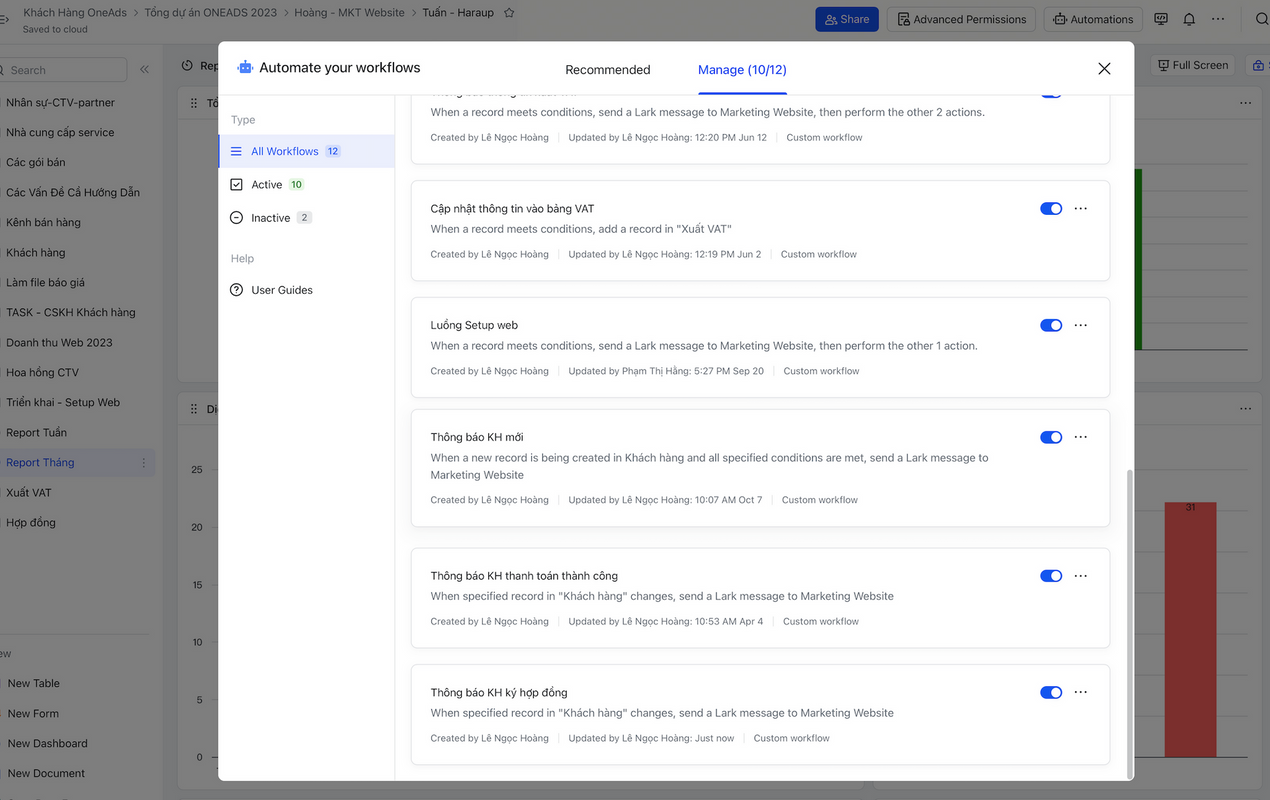Open Khách hàng table in sidebar

[x=36, y=252]
